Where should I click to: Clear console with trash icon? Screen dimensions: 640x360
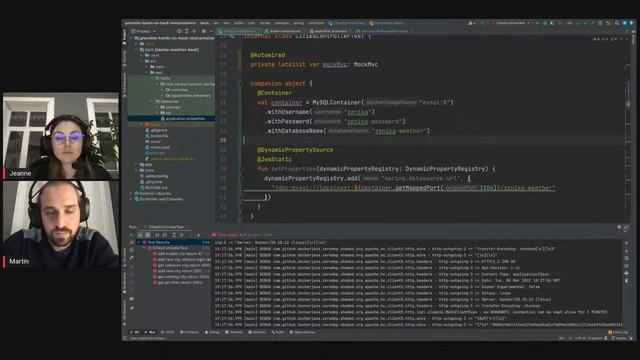[x=627, y=280]
